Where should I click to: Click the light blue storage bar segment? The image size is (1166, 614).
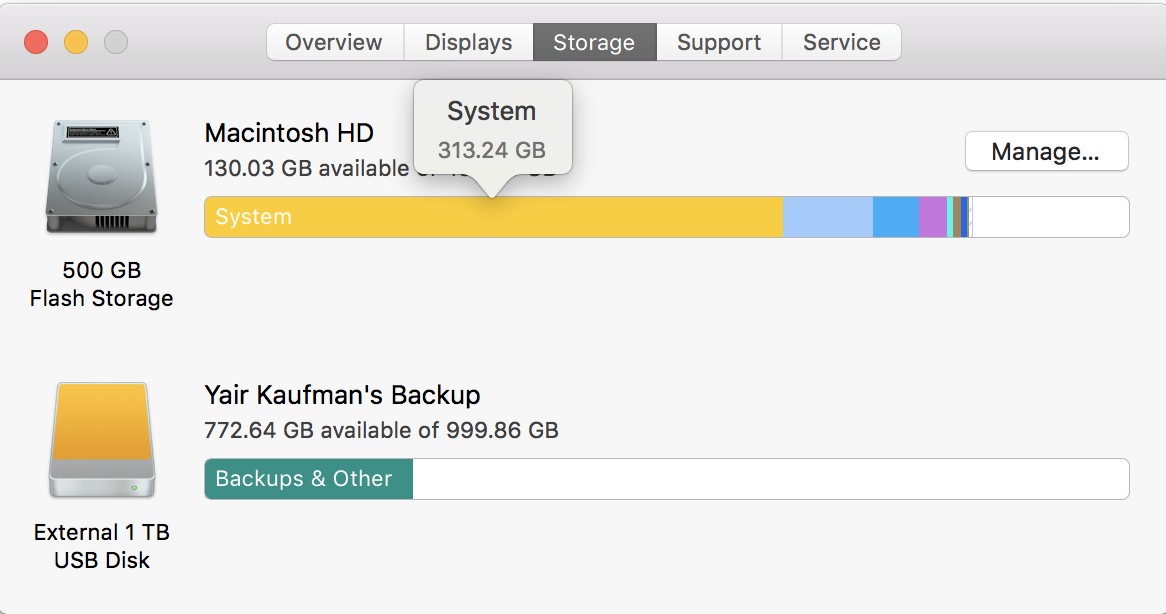point(827,217)
